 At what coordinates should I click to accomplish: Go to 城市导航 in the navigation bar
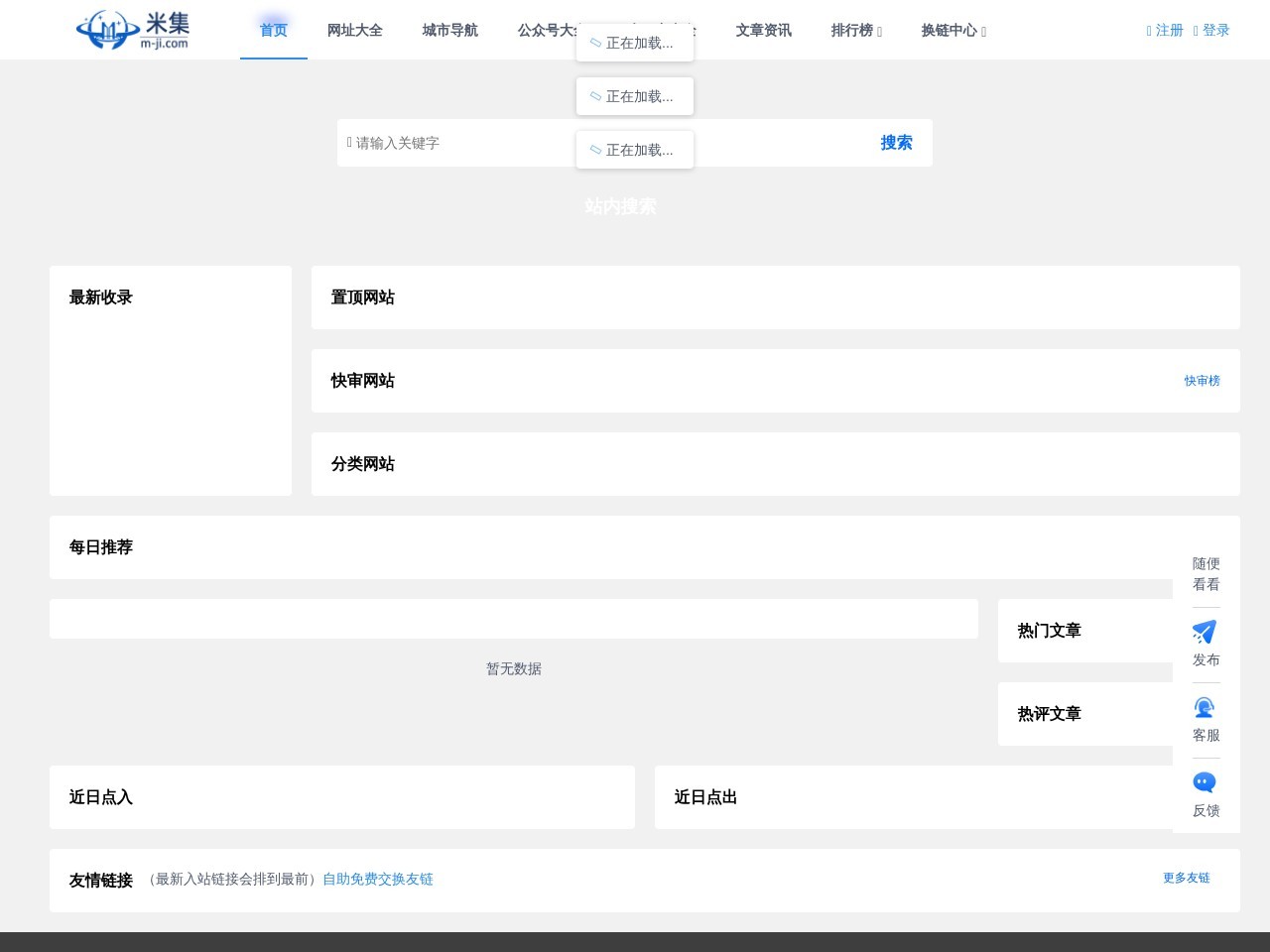[x=450, y=31]
